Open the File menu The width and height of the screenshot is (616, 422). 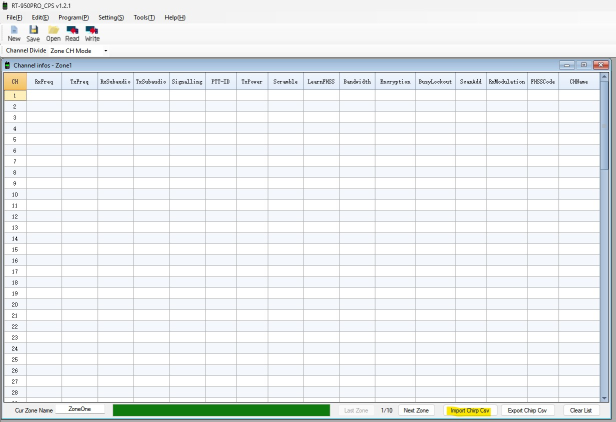click(x=14, y=18)
